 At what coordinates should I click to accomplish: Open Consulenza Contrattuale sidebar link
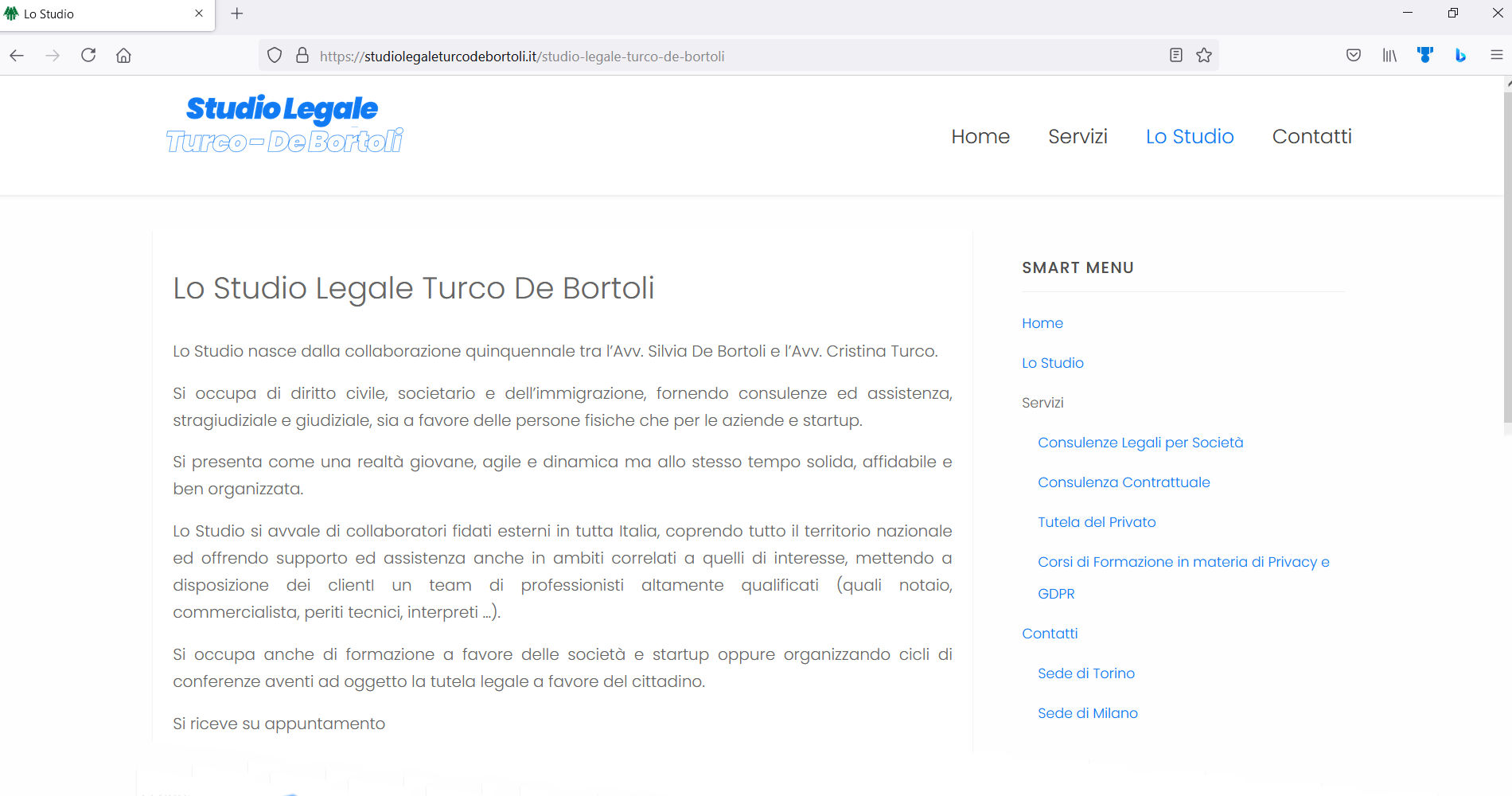pyautogui.click(x=1123, y=482)
